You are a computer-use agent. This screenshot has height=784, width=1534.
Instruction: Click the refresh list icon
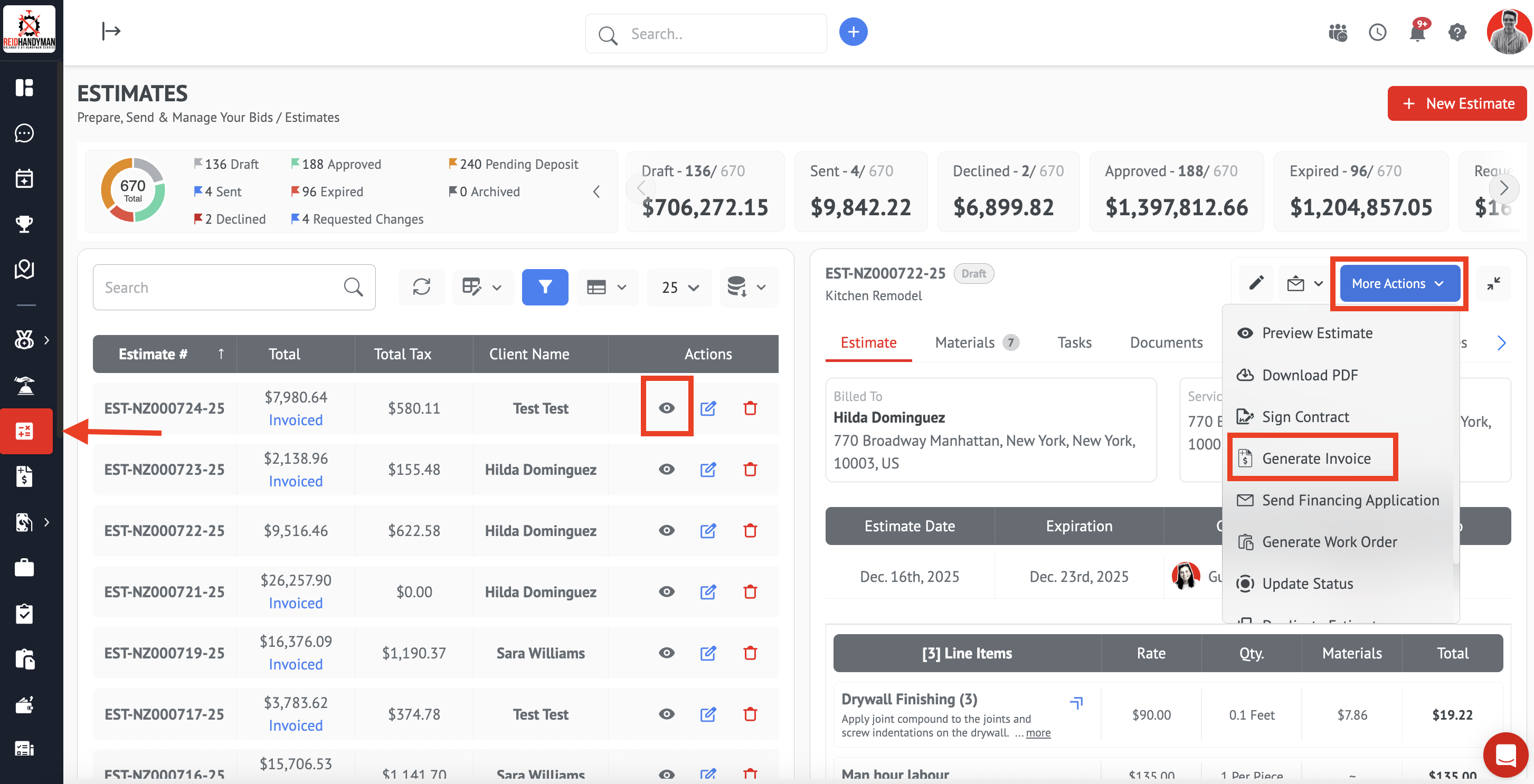tap(421, 288)
